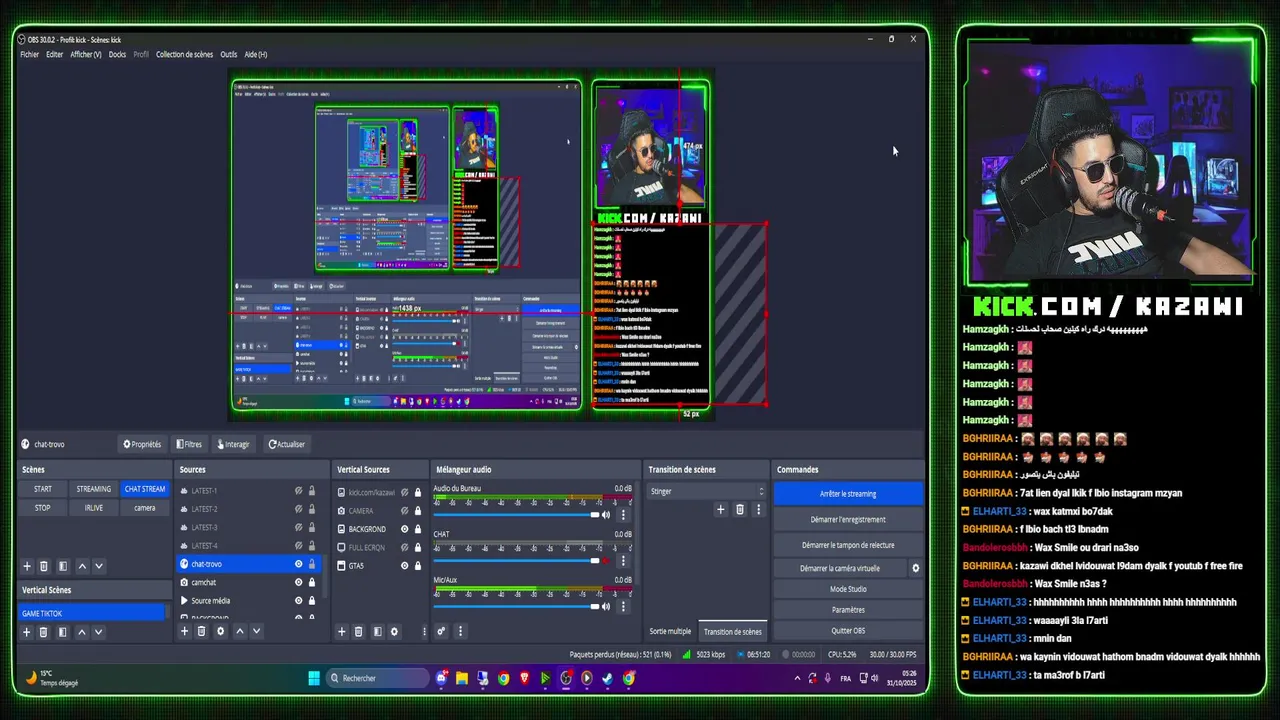Open scene filters icon in Scènes toolbar

63,566
